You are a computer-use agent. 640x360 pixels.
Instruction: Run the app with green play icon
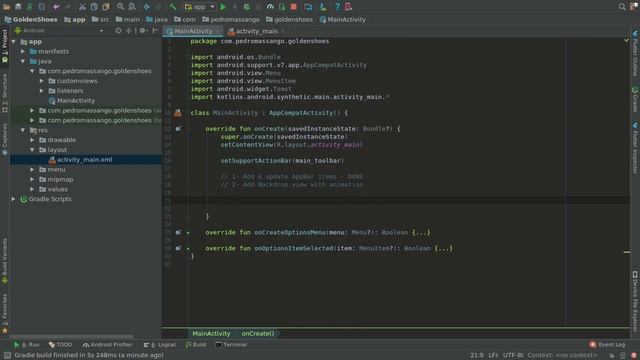[x=223, y=7]
